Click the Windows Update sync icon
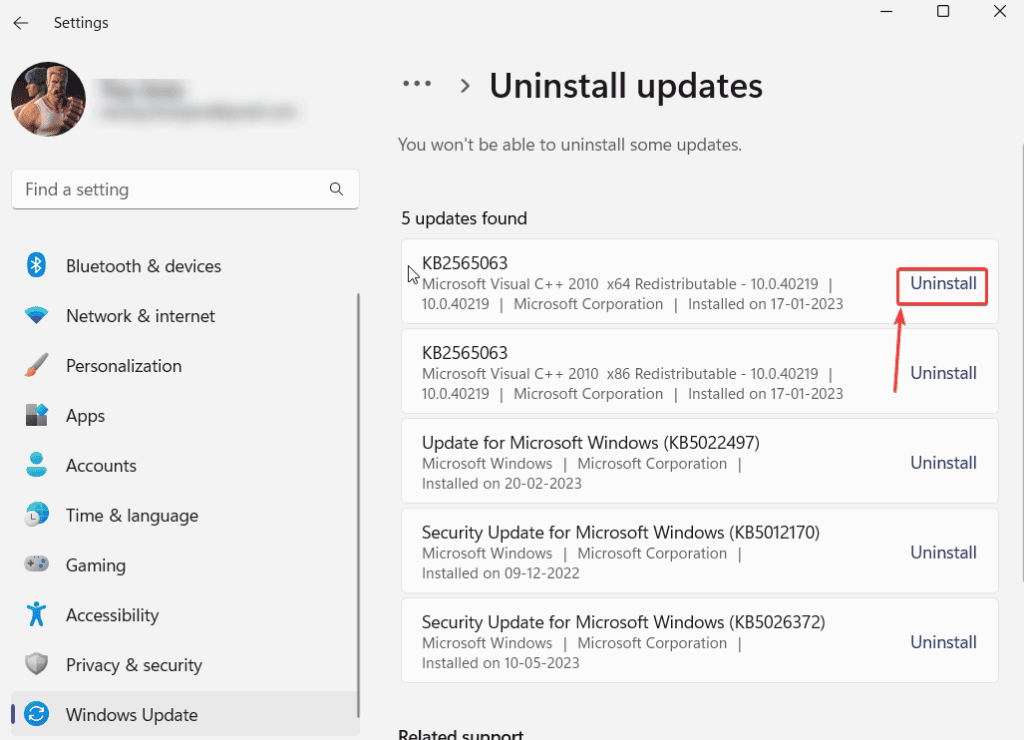The height and width of the screenshot is (740, 1024). point(37,714)
